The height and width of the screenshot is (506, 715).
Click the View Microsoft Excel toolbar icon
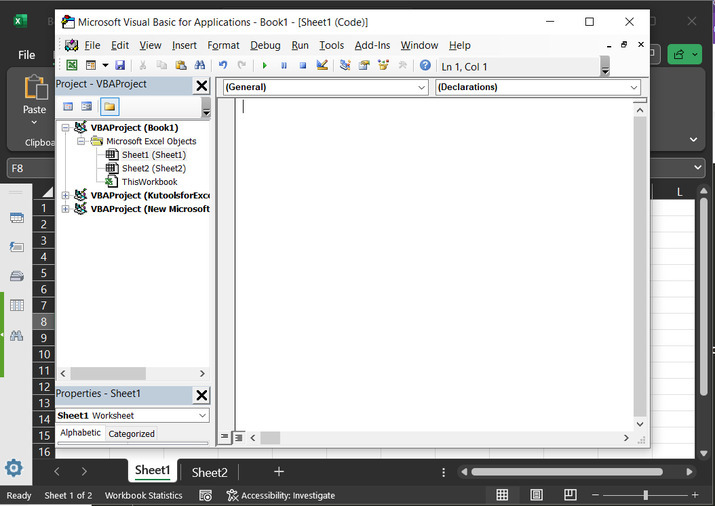[72, 65]
